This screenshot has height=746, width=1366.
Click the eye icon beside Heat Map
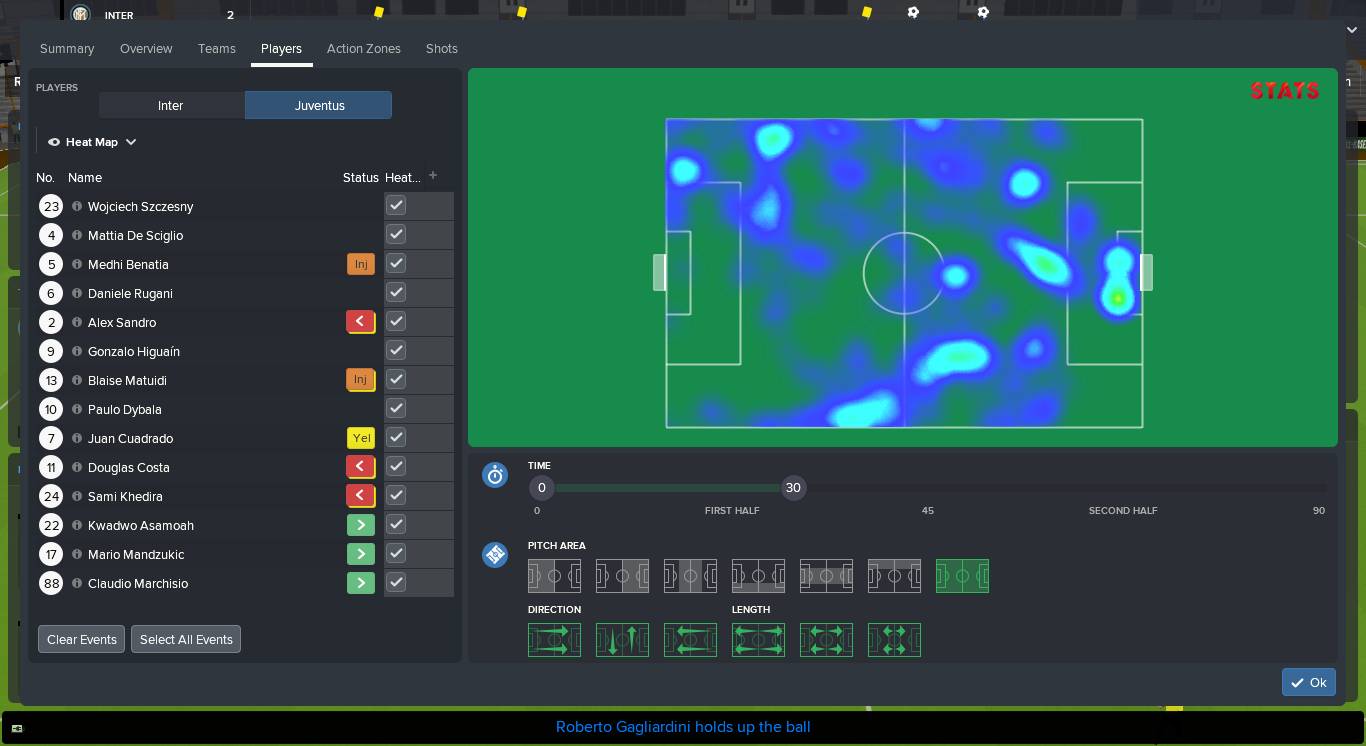coord(53,141)
